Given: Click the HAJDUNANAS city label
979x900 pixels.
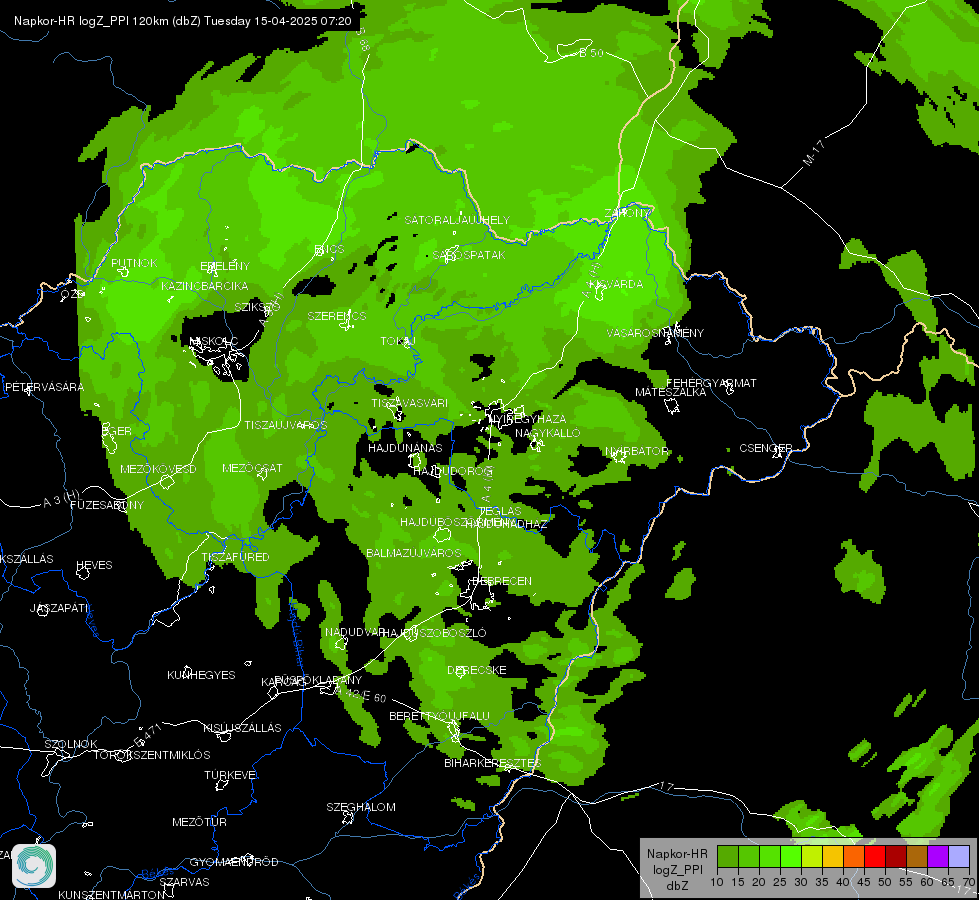Looking at the screenshot, I should 405,448.
